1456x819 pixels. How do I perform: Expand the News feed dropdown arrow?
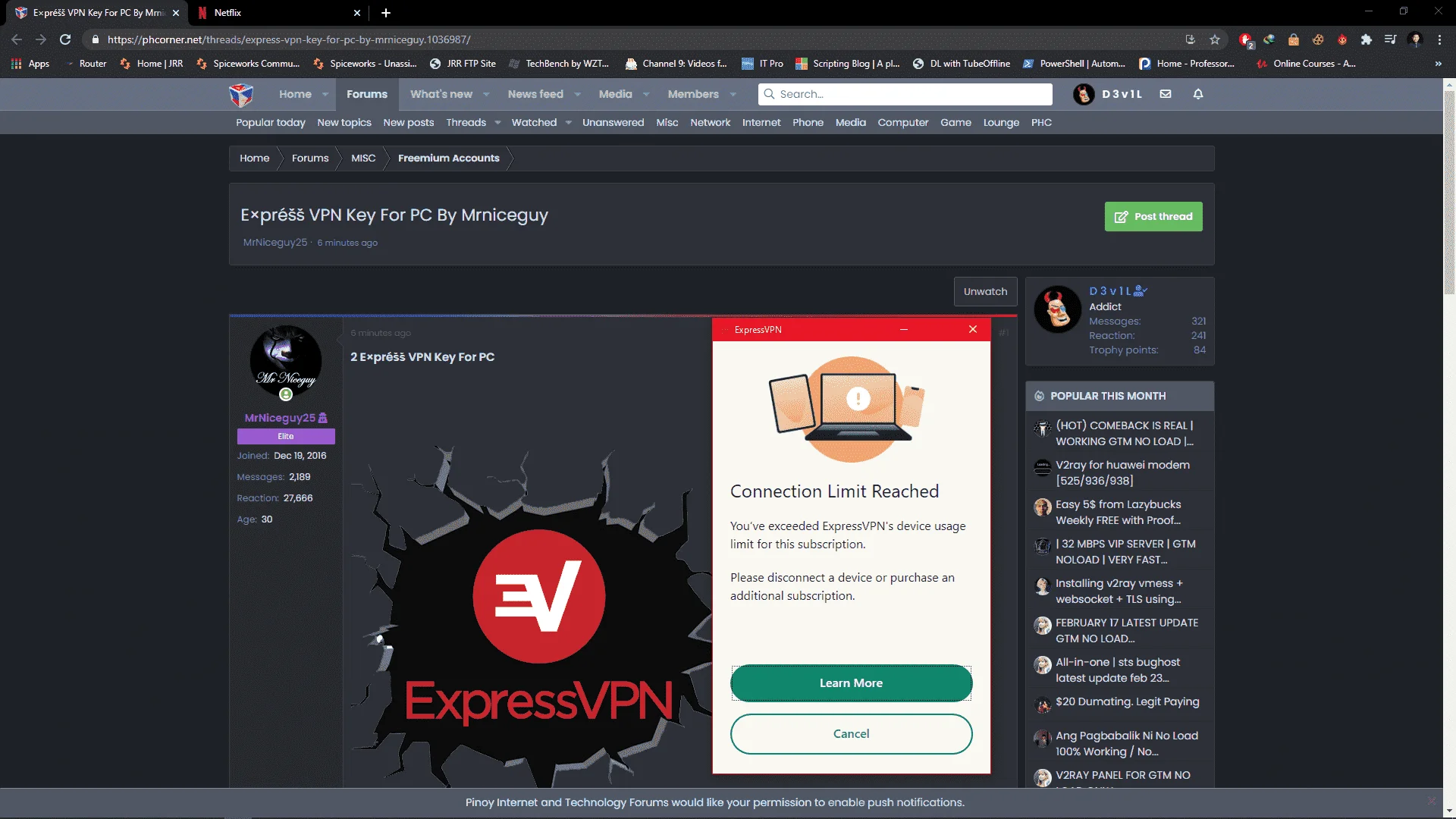coord(577,95)
